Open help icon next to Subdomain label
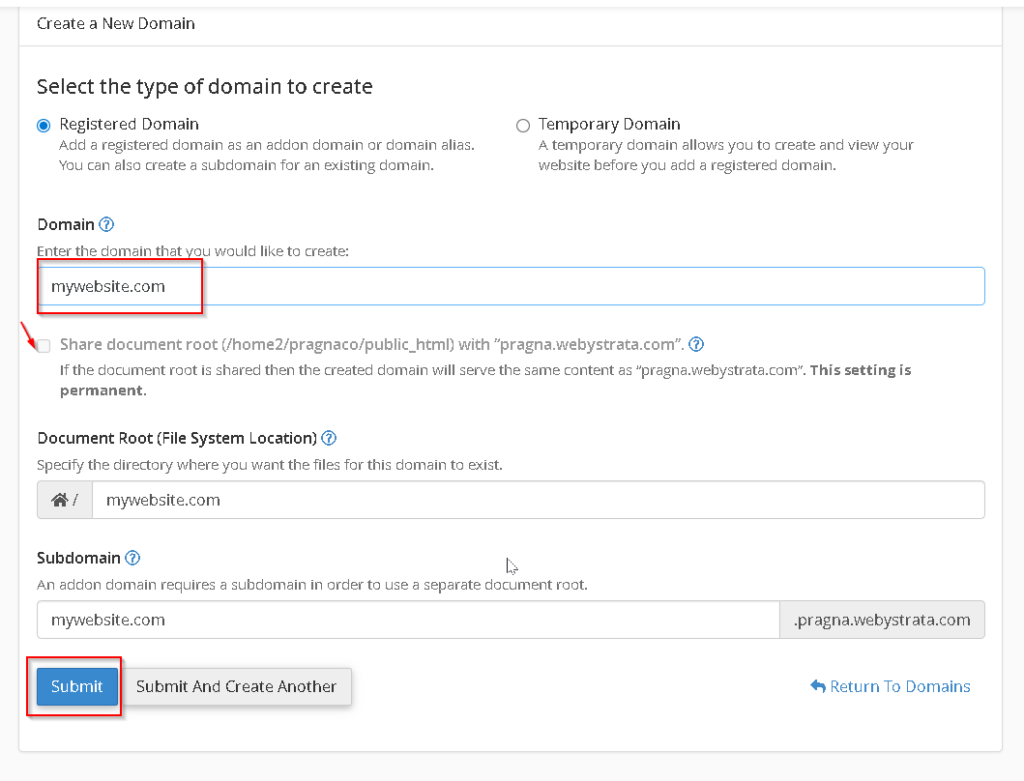This screenshot has width=1024, height=781. [x=133, y=558]
